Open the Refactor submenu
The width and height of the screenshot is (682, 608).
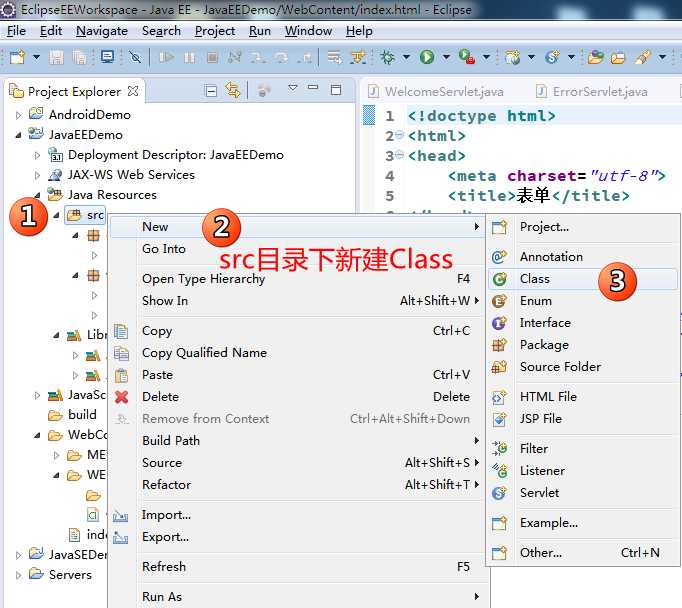pyautogui.click(x=296, y=484)
